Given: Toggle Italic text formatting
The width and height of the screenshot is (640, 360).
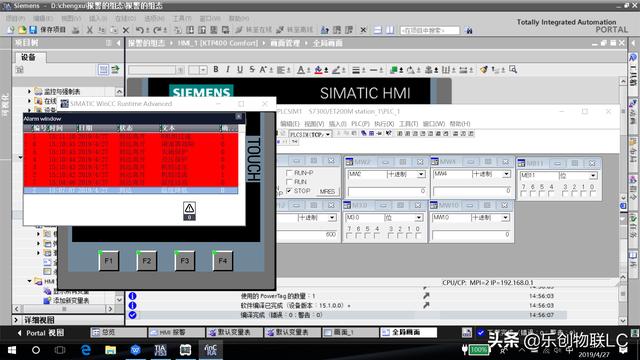Looking at the screenshot, I should [228, 70].
